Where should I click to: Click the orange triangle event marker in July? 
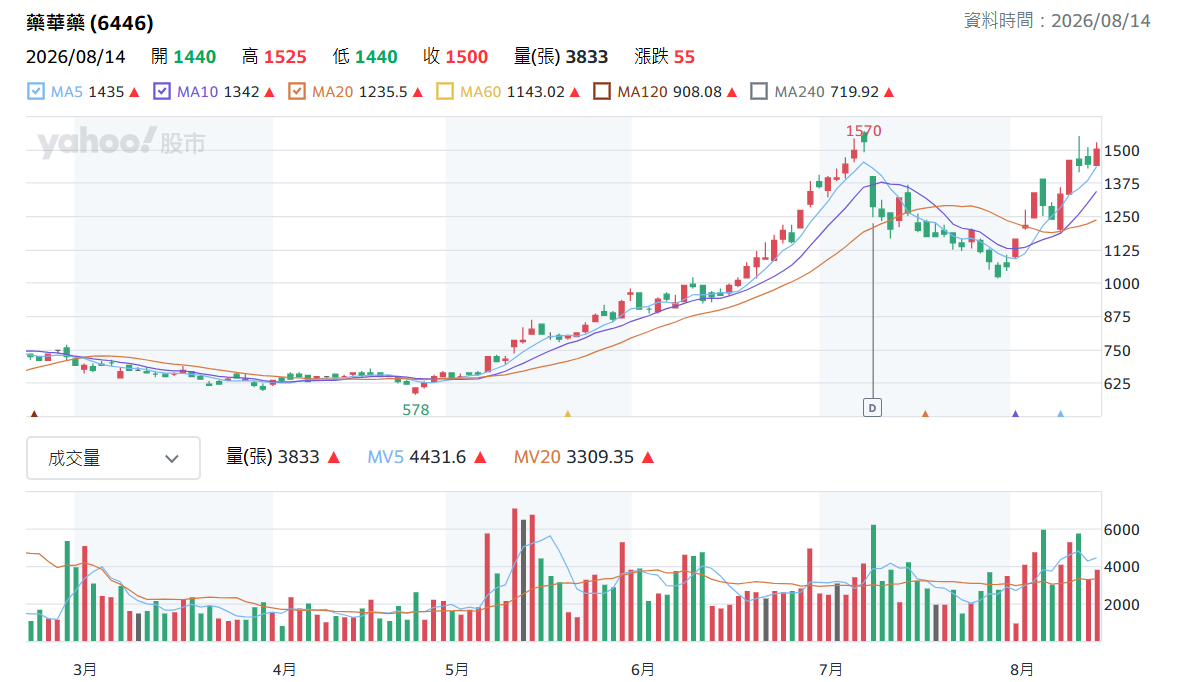click(x=925, y=414)
